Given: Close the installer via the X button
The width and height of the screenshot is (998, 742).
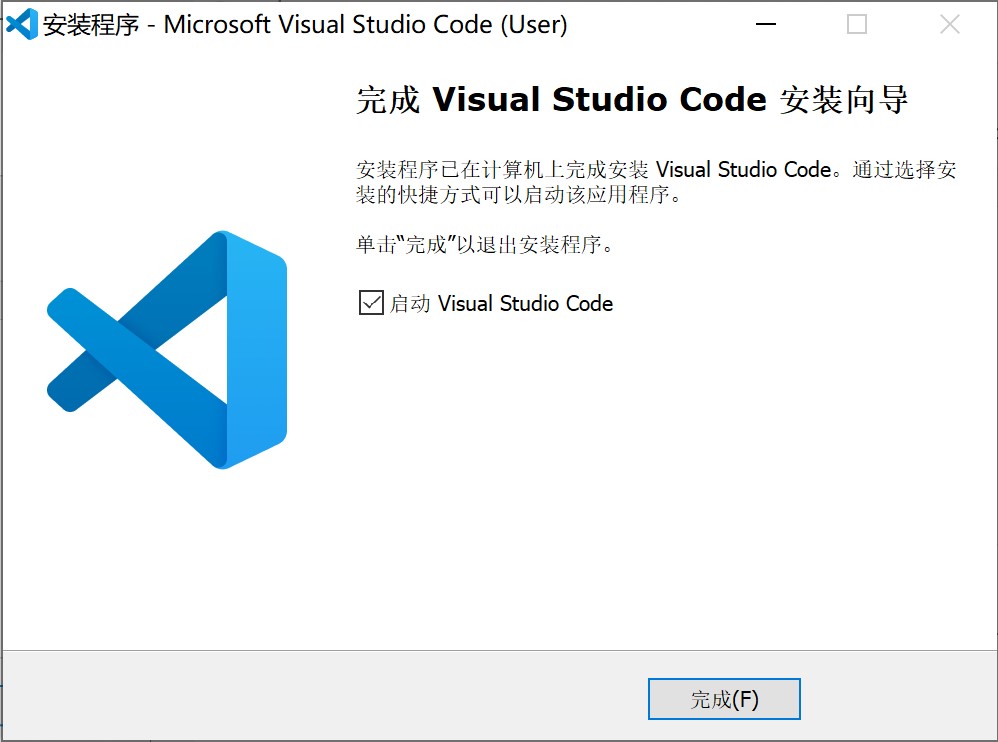Looking at the screenshot, I should tap(948, 24).
